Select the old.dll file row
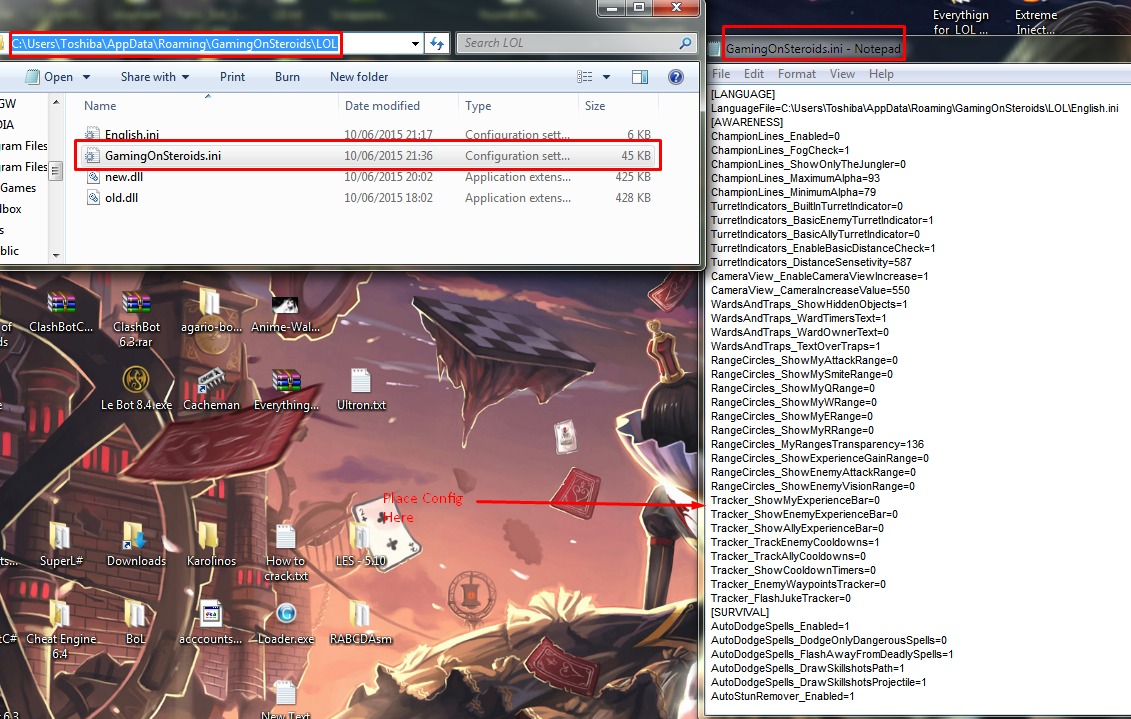The width and height of the screenshot is (1131, 719). click(368, 198)
